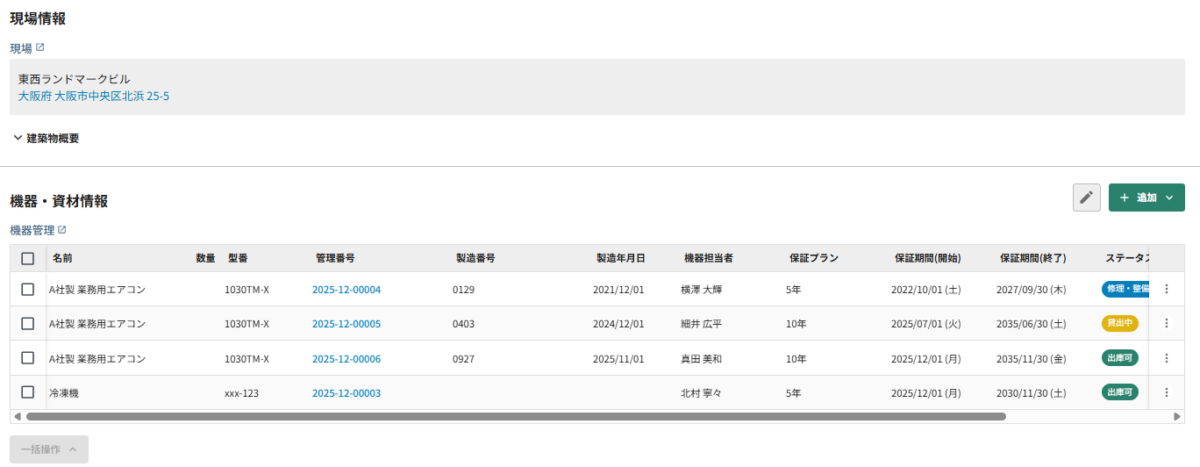Open external link icon next to 機器管理

(x=62, y=230)
